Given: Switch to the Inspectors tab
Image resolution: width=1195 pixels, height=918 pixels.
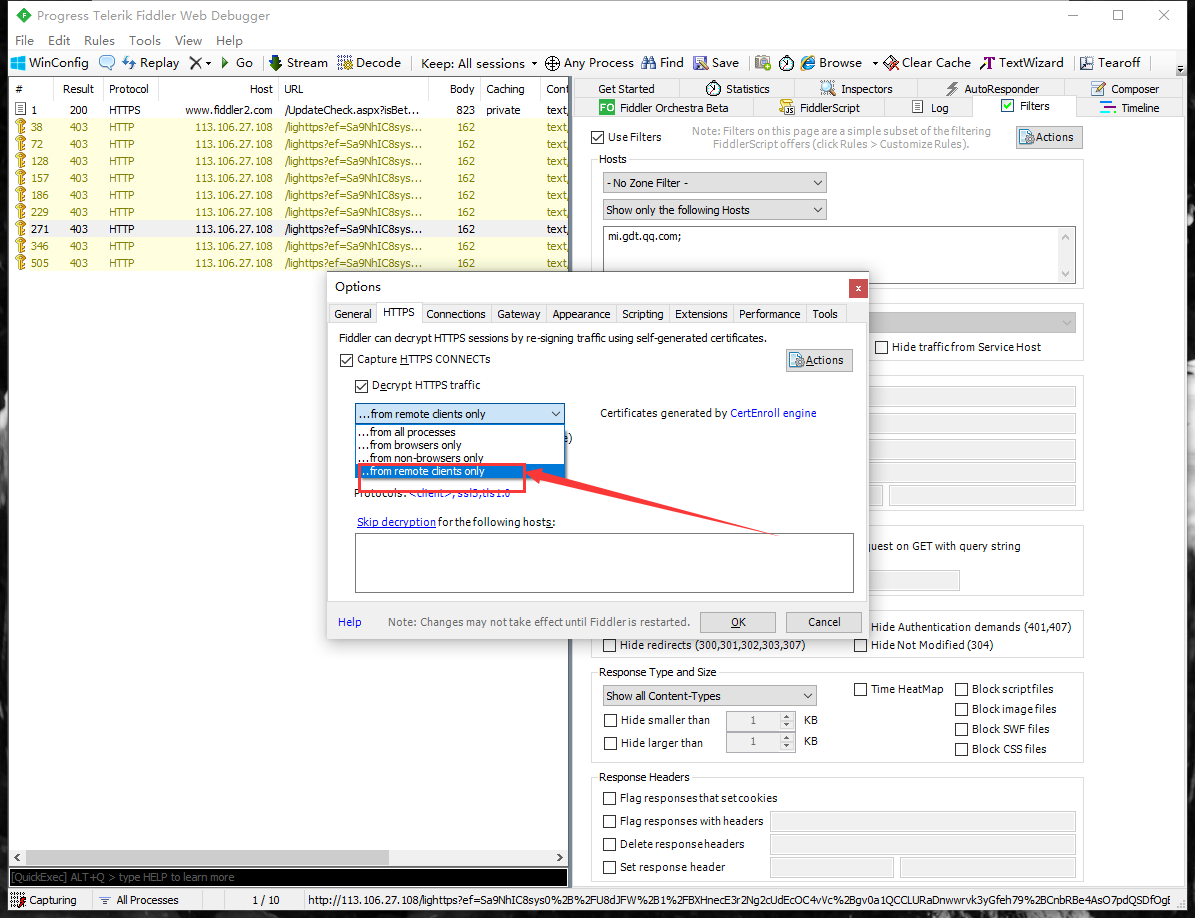Looking at the screenshot, I should click(x=855, y=89).
